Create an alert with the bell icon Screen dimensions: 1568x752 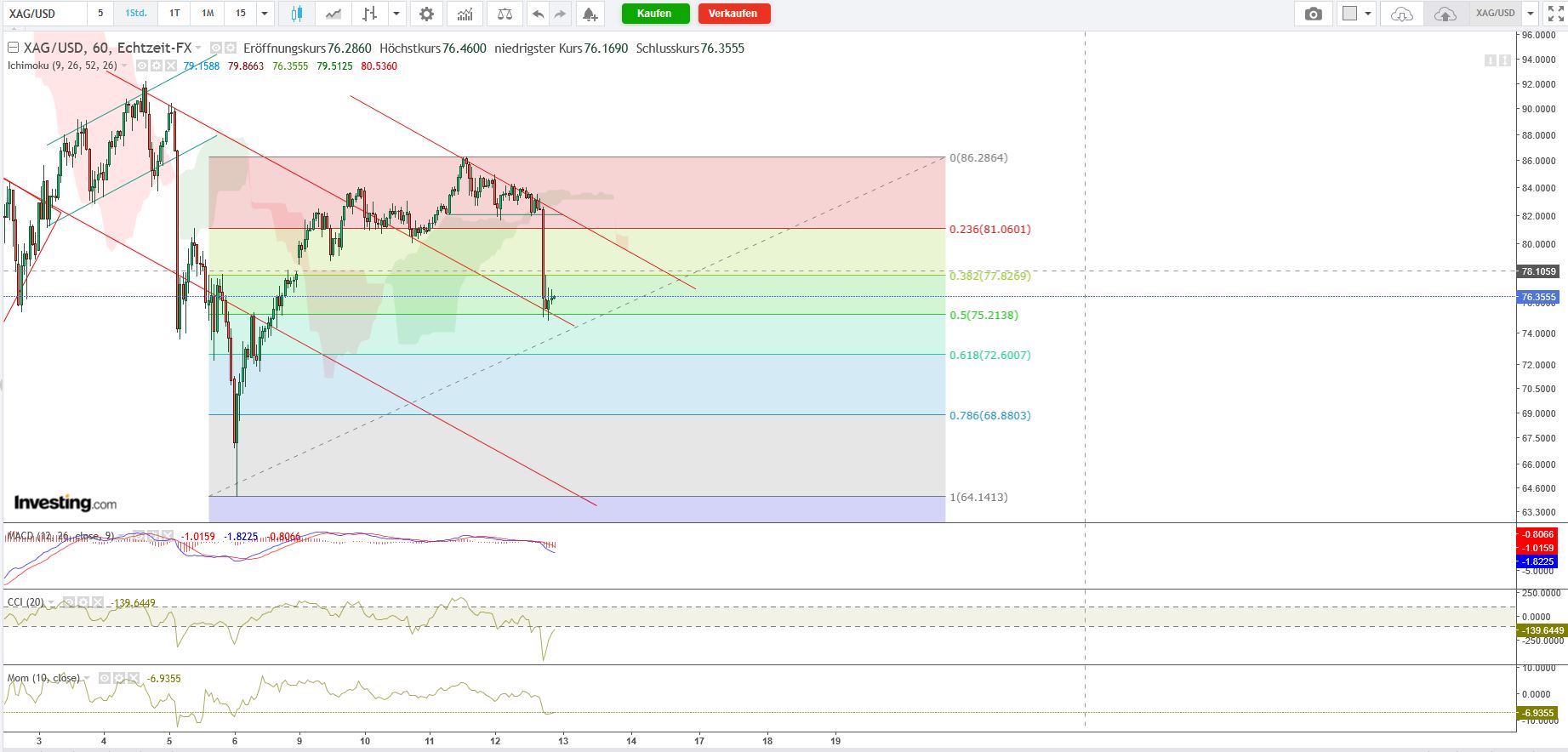point(589,14)
